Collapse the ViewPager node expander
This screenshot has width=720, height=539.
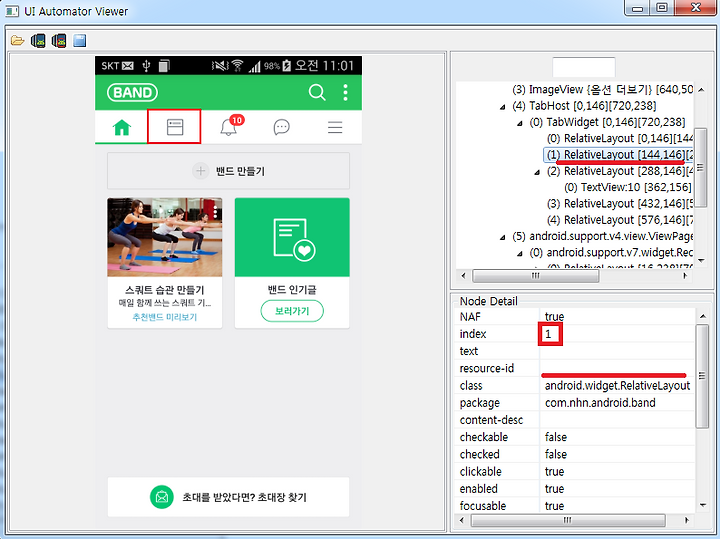[x=502, y=237]
